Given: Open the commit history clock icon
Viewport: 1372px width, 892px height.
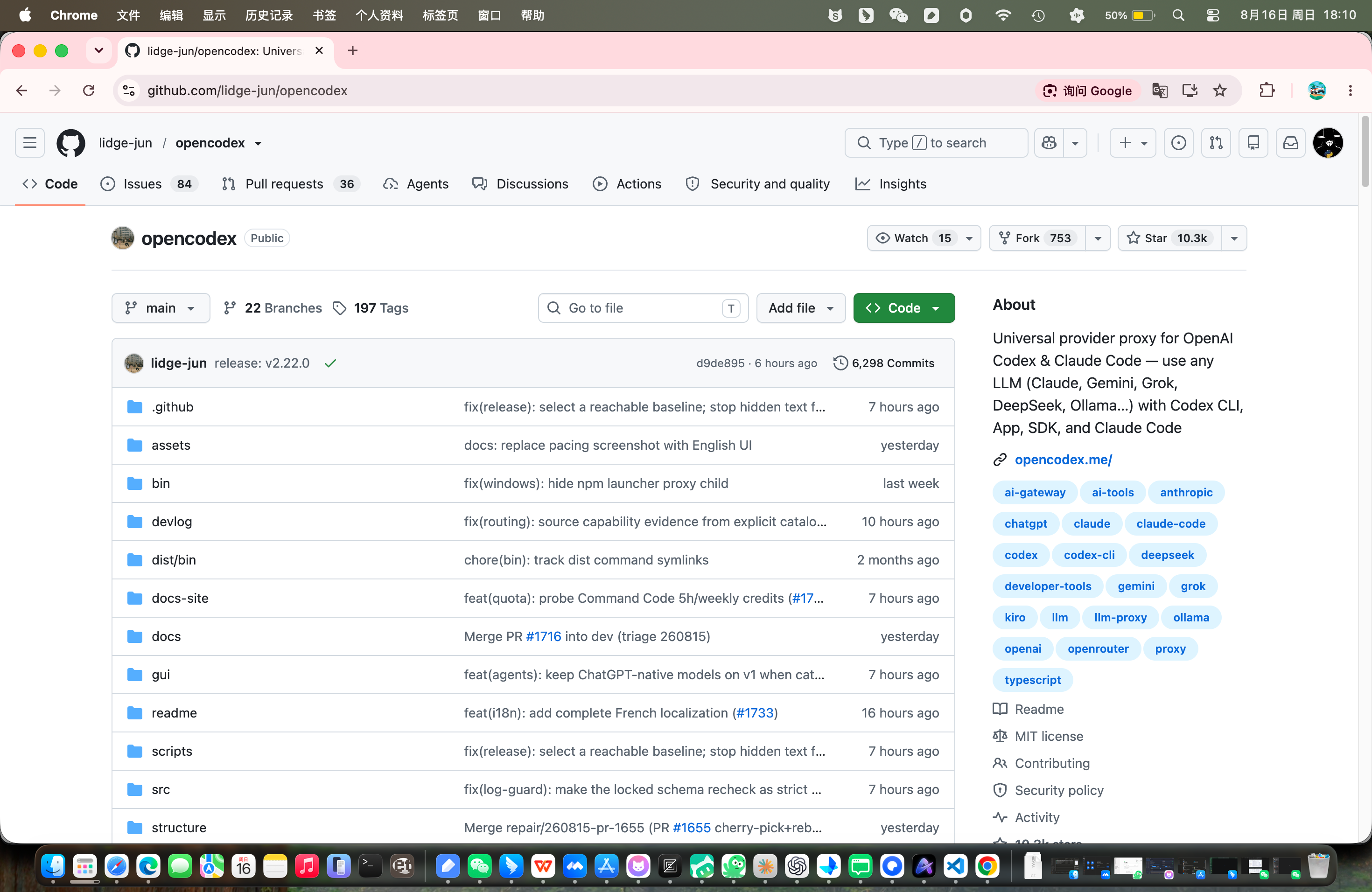Looking at the screenshot, I should (x=840, y=363).
